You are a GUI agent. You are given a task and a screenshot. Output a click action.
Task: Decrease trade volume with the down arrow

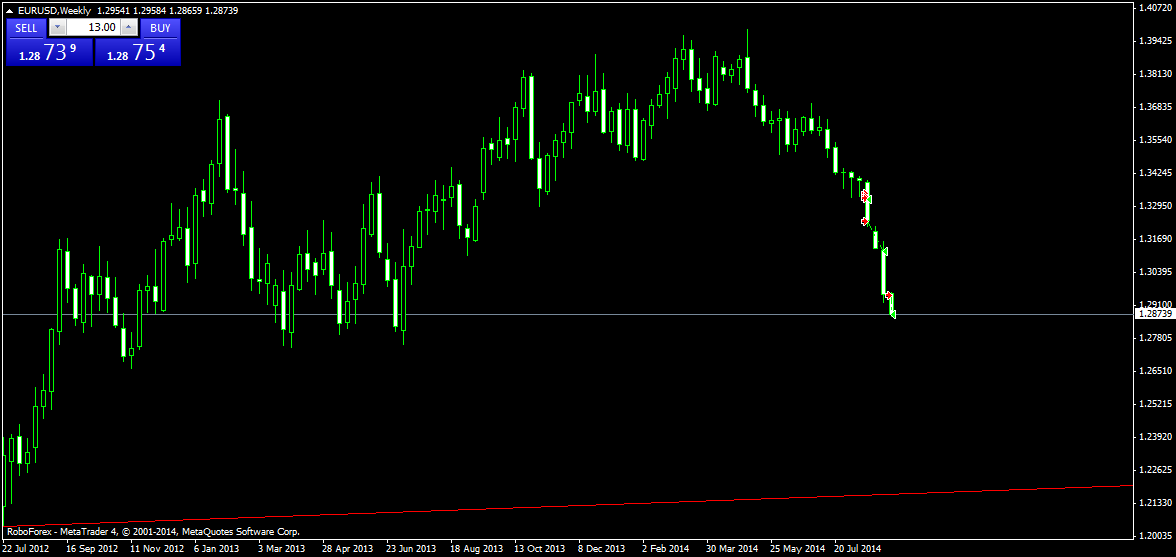click(x=58, y=28)
